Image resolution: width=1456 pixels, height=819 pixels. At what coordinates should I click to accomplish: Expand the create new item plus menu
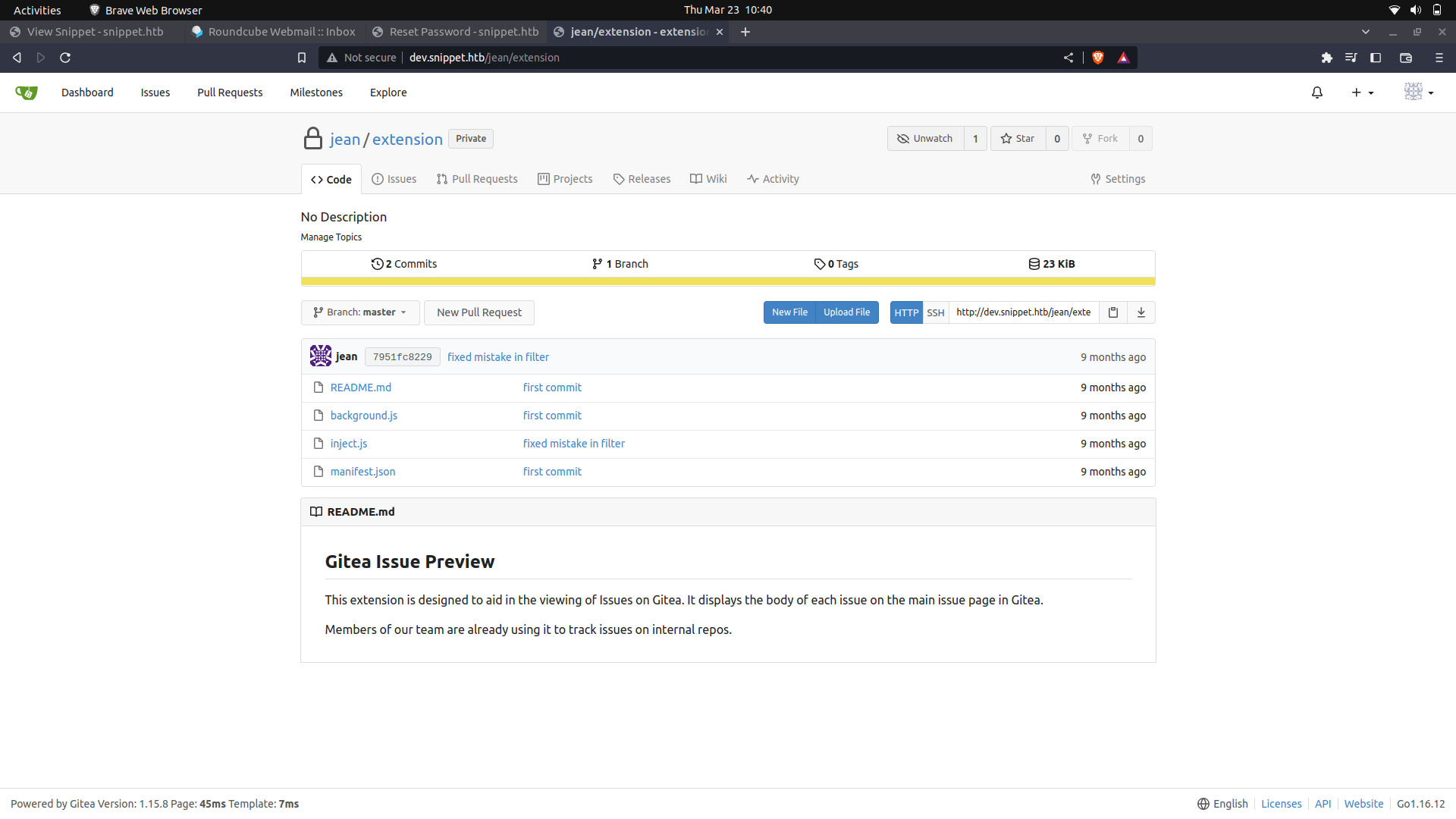(1362, 92)
